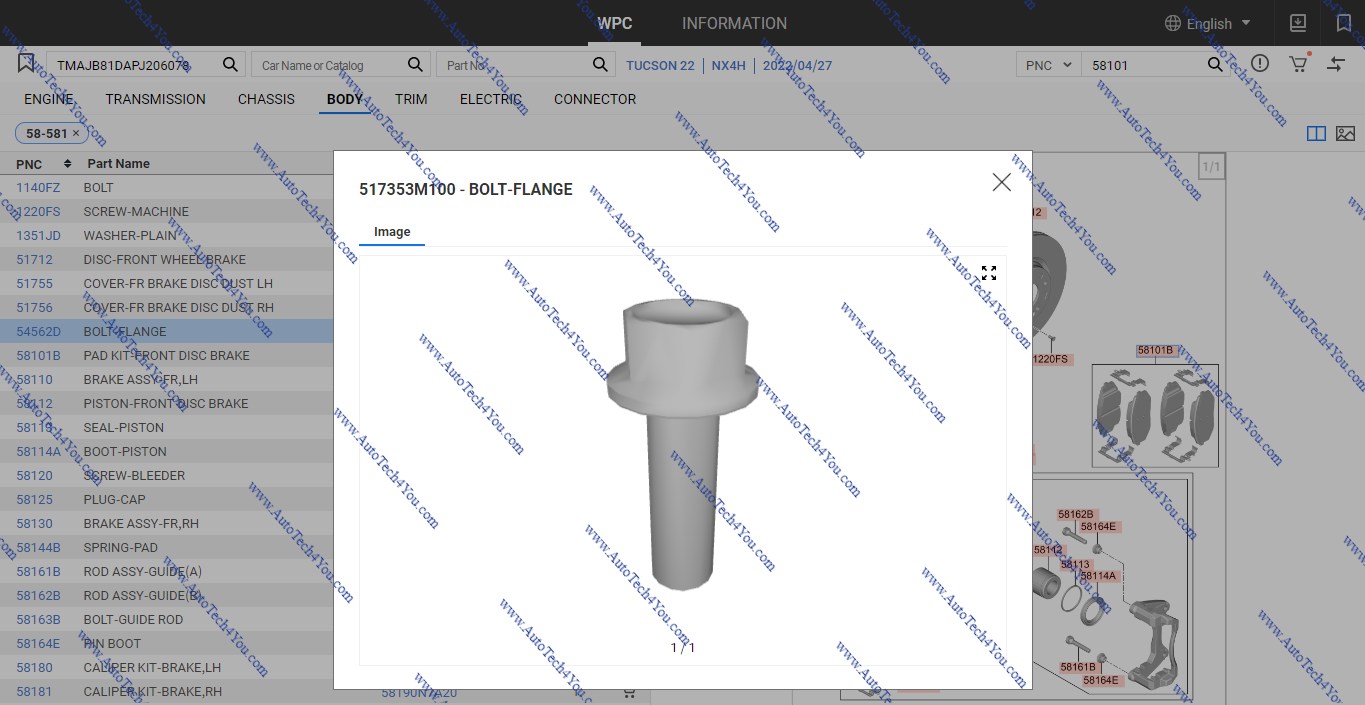The image size is (1365, 705).
Task: Toggle the split panel view icon
Action: coord(1316,133)
